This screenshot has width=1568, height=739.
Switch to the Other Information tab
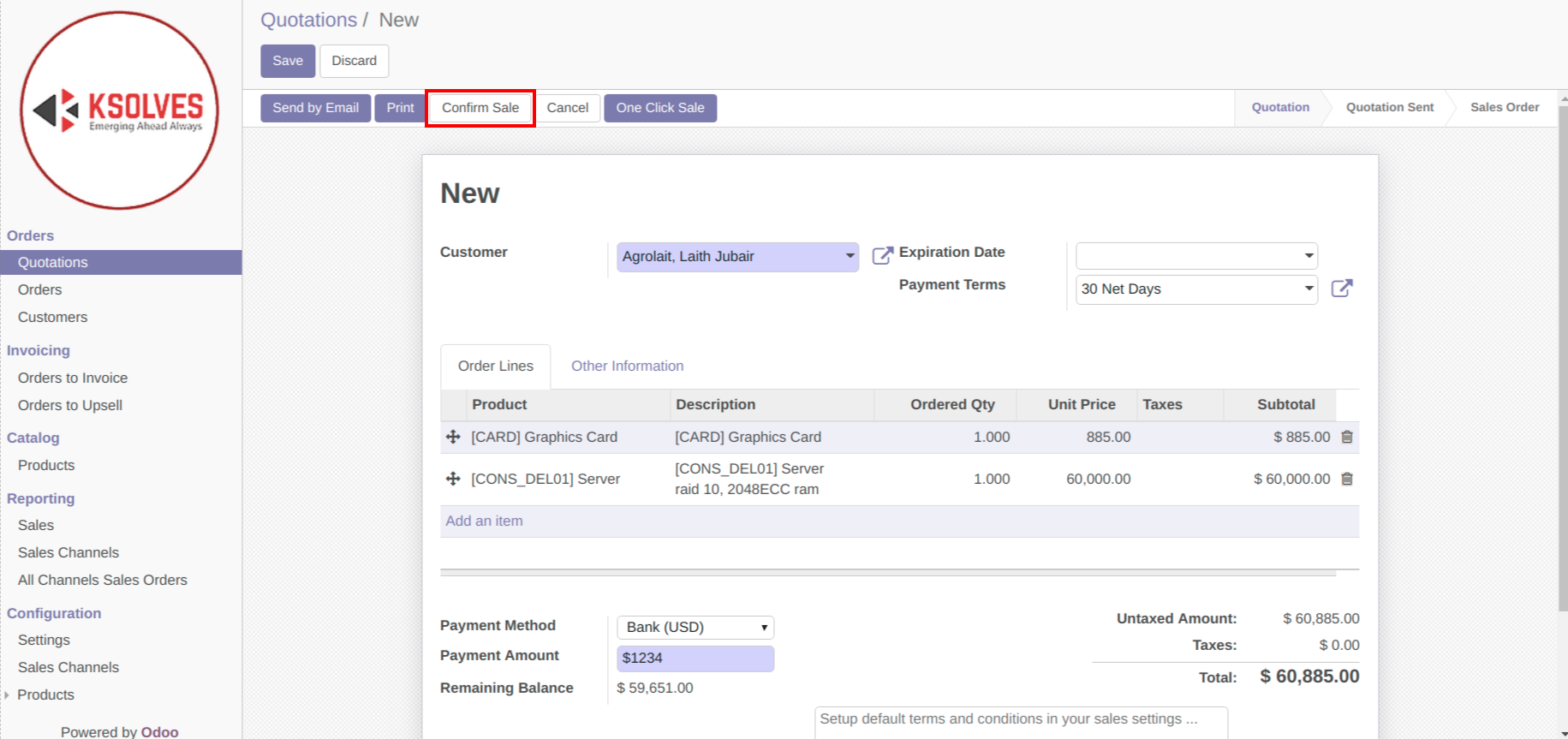click(627, 366)
